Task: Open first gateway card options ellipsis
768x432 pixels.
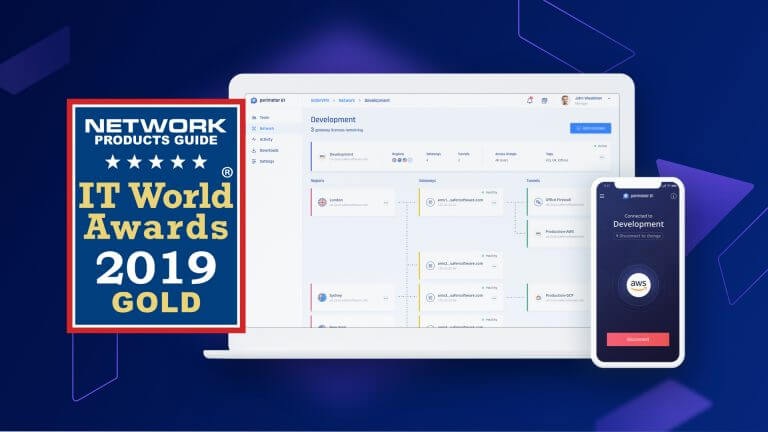Action: point(494,202)
